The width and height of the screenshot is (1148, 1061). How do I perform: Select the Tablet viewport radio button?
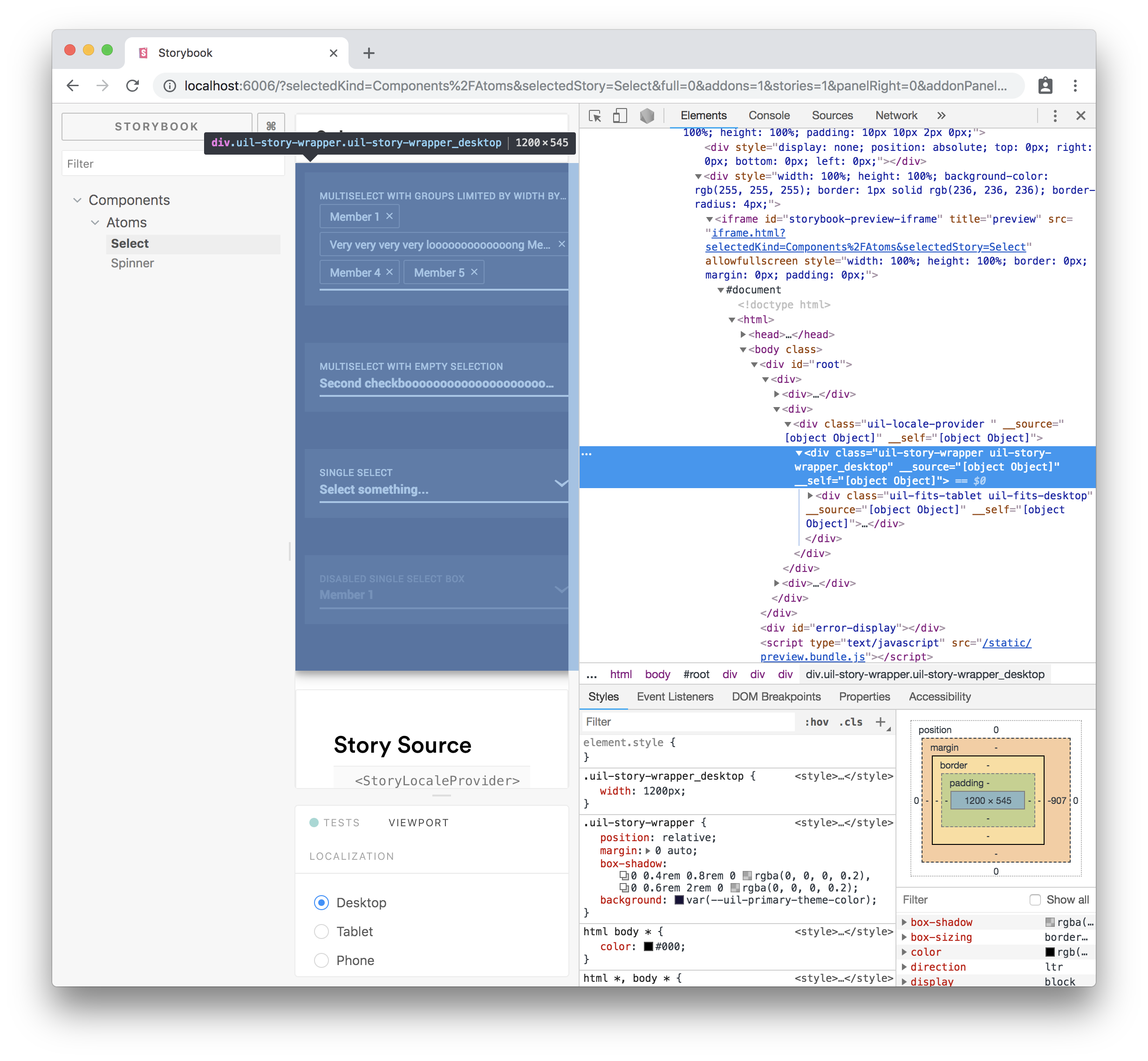tap(321, 931)
